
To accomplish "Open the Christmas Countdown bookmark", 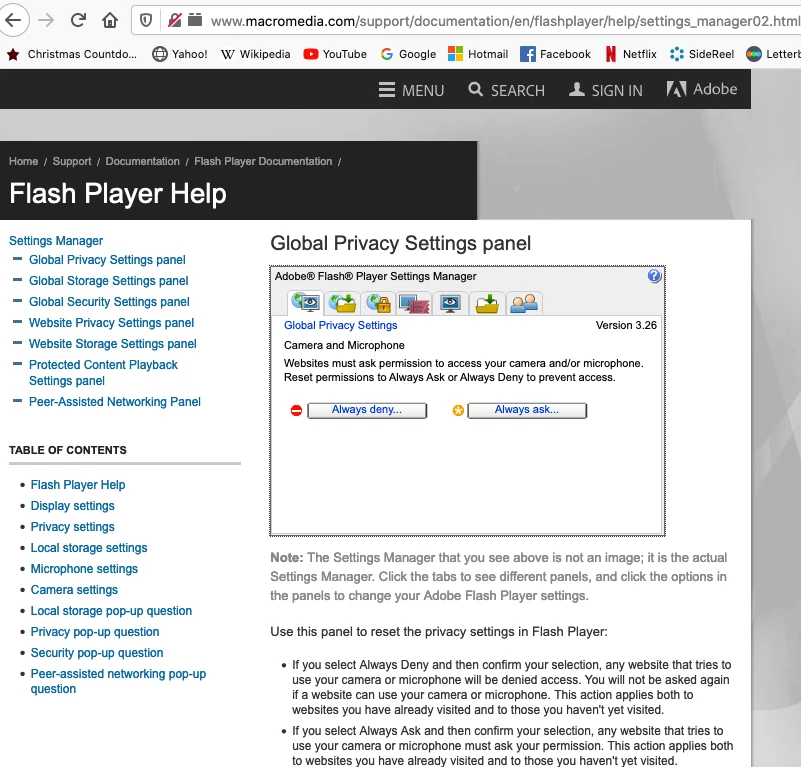I will tap(72, 54).
